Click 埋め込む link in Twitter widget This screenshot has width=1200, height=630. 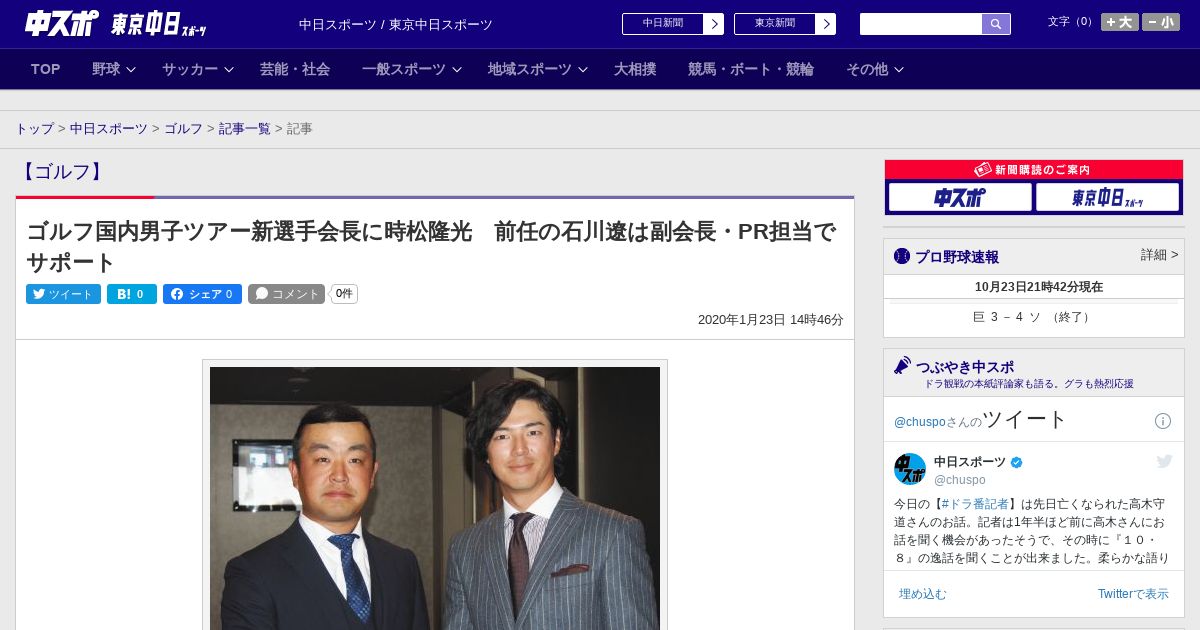click(x=922, y=594)
